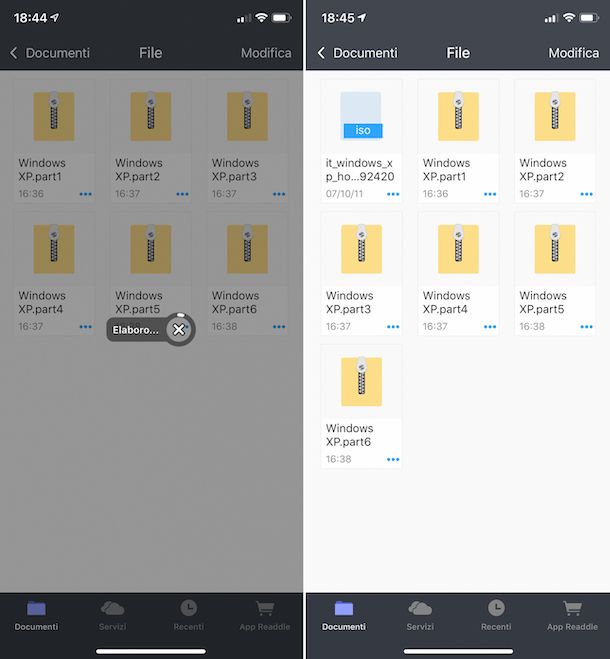Select Servizi cloud tab in right screen
Screen dimensions: 610x659
click(420, 616)
